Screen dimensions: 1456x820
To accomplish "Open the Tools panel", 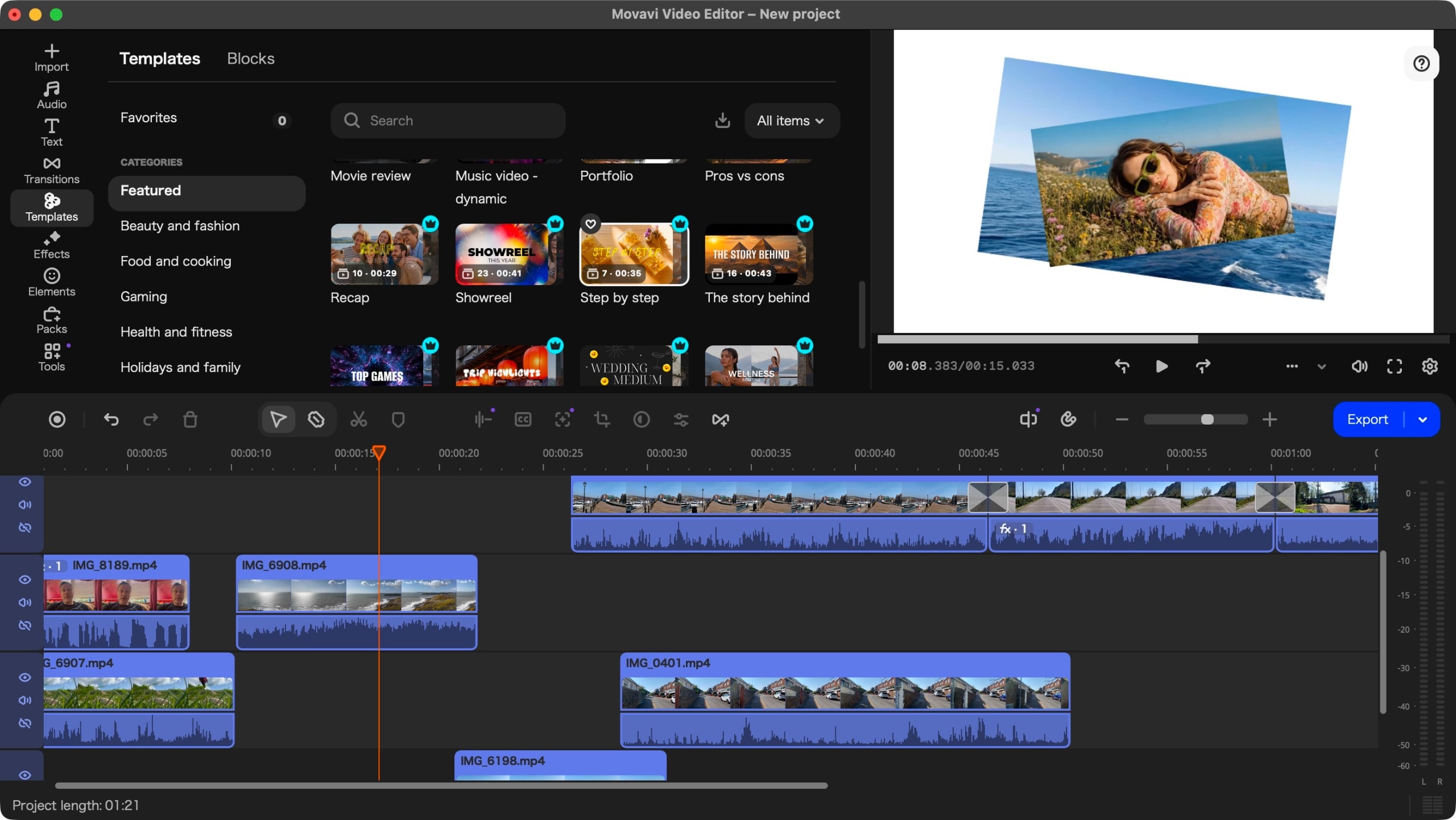I will (51, 358).
